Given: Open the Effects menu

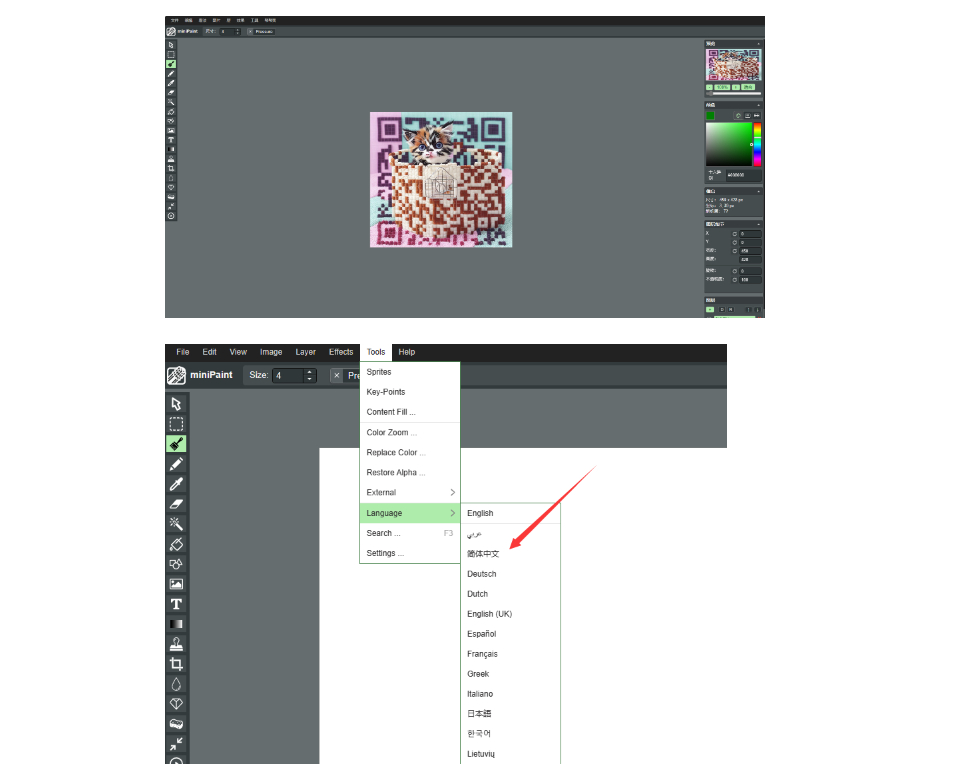Looking at the screenshot, I should [341, 352].
